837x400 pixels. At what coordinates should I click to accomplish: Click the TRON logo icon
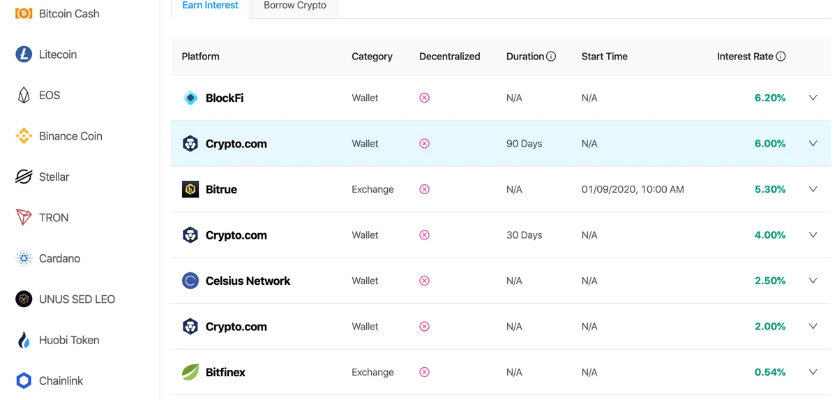point(23,217)
